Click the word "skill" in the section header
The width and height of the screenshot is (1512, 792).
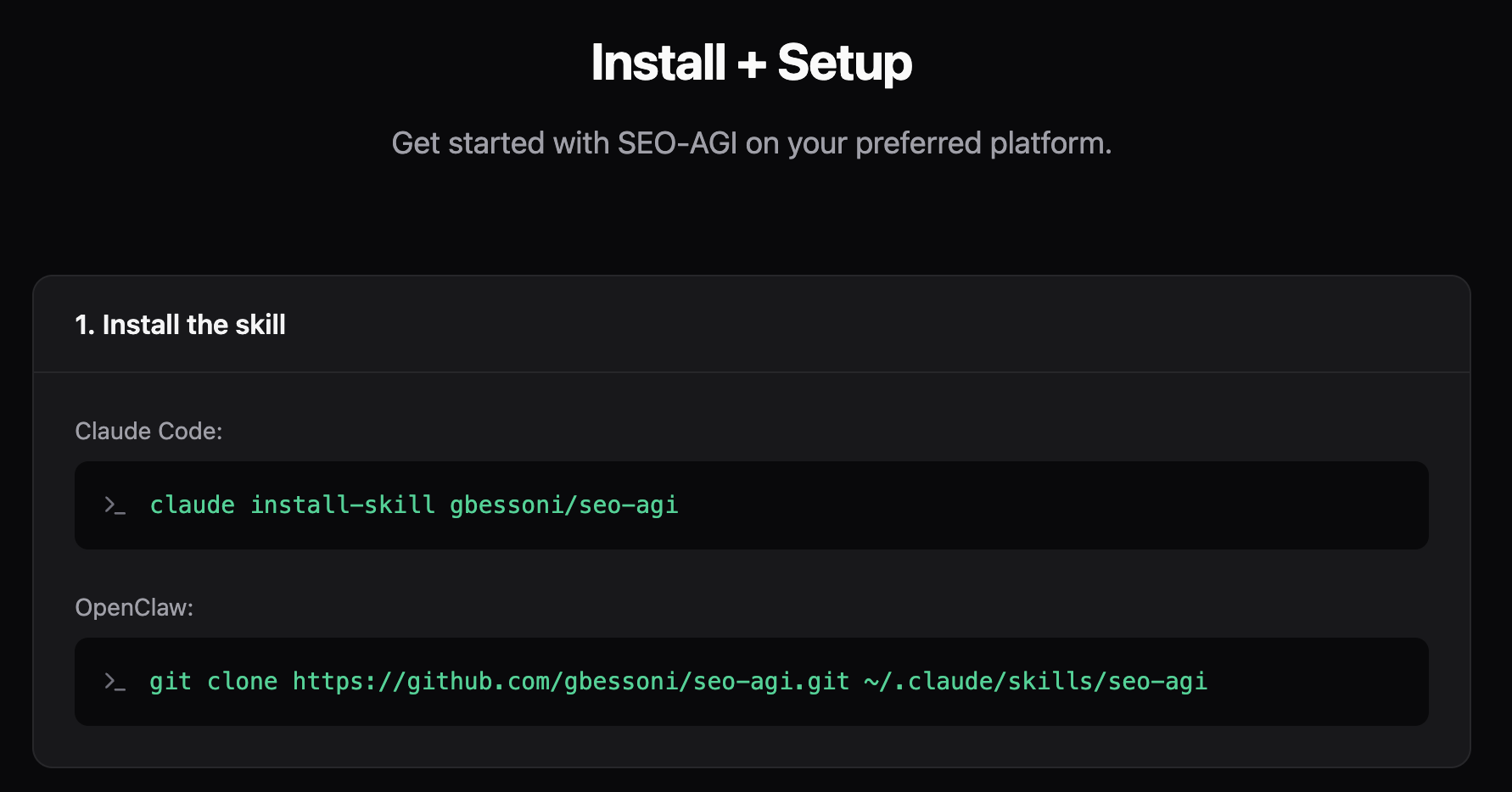tap(260, 325)
